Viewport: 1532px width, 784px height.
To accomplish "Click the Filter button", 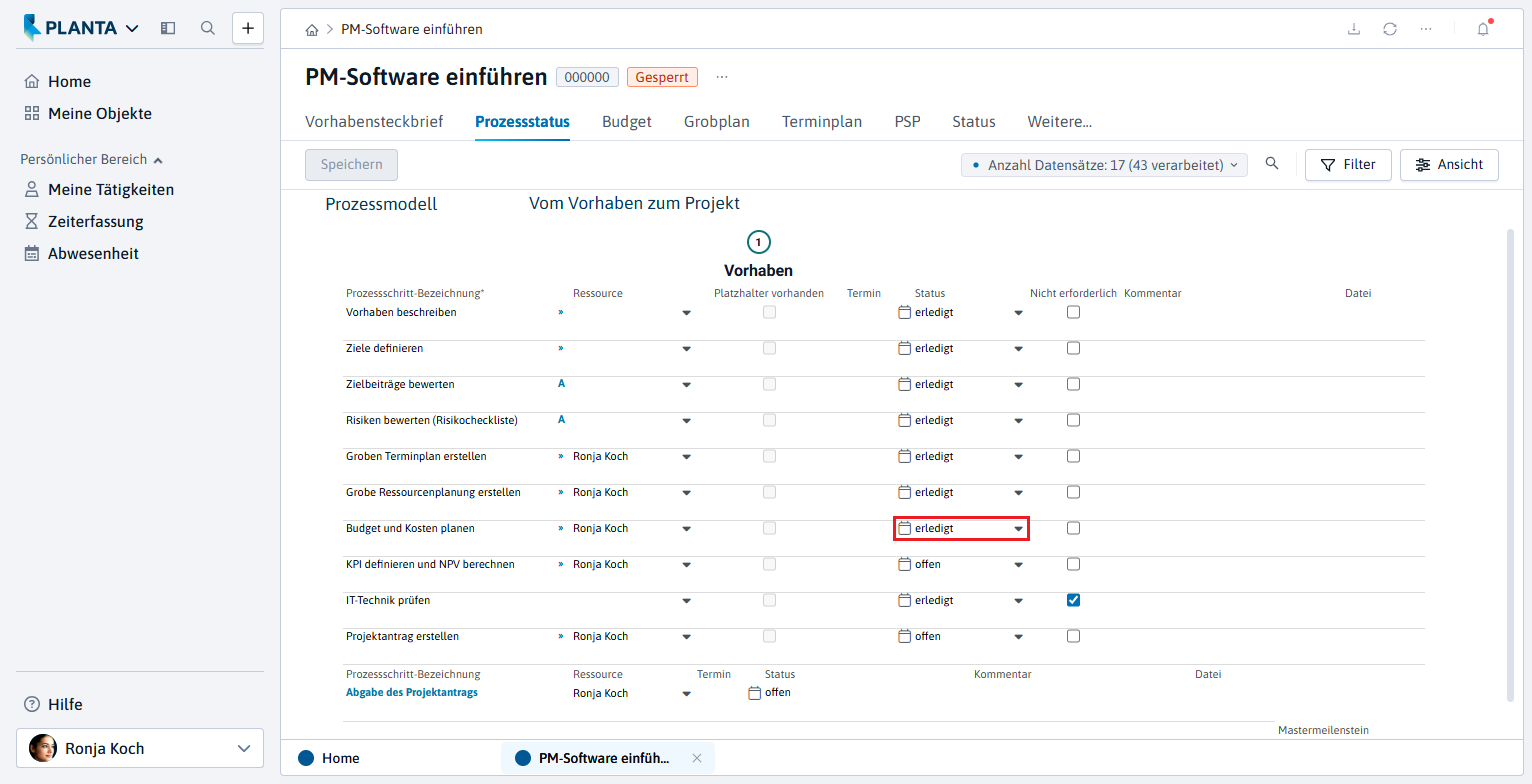I will 1348,165.
